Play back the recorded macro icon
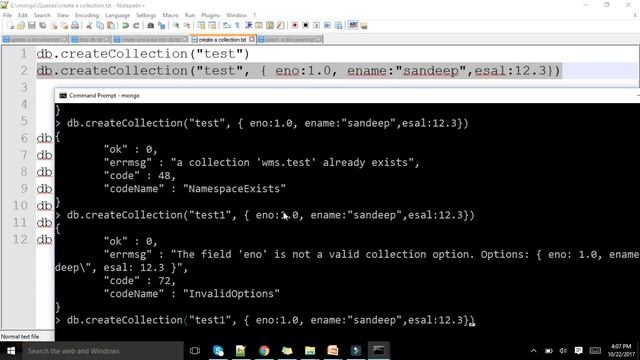The height and width of the screenshot is (360, 640). [316, 25]
